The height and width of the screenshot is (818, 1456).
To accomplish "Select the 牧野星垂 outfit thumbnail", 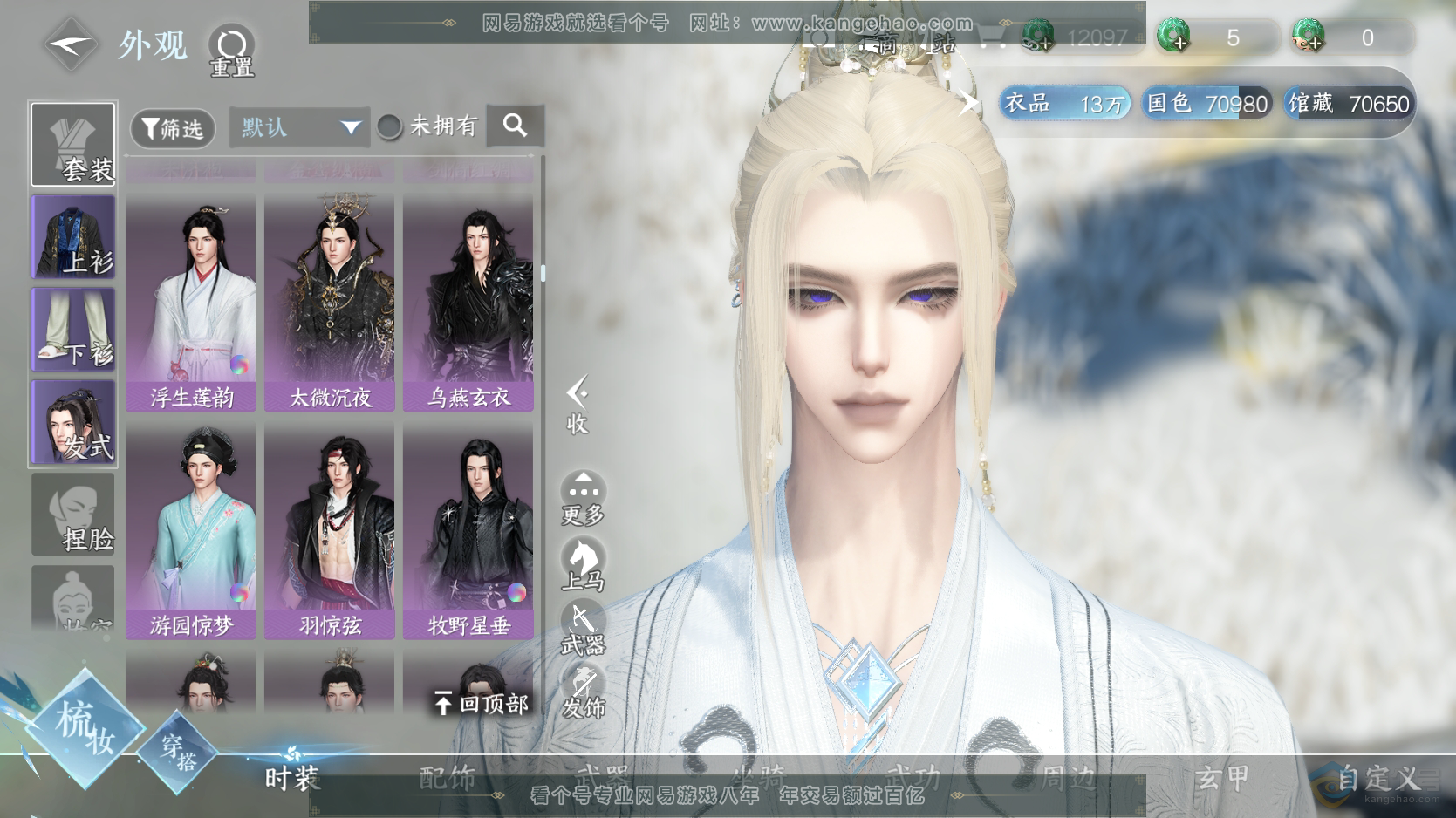I will pos(468,531).
